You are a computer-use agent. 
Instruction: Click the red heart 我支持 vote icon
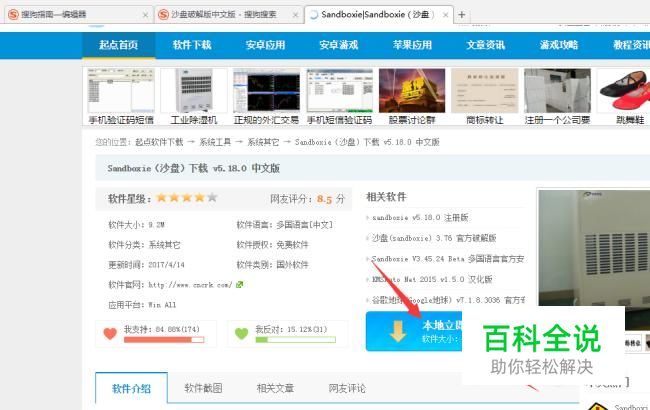pos(110,334)
